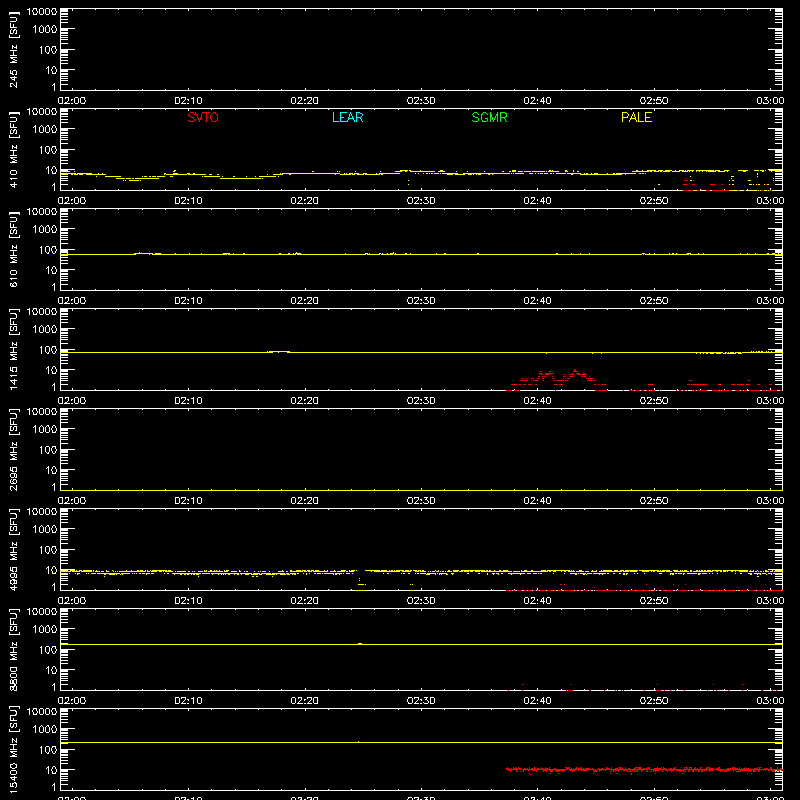Click the 10000 tick label of 245 MHz panel

point(42,12)
